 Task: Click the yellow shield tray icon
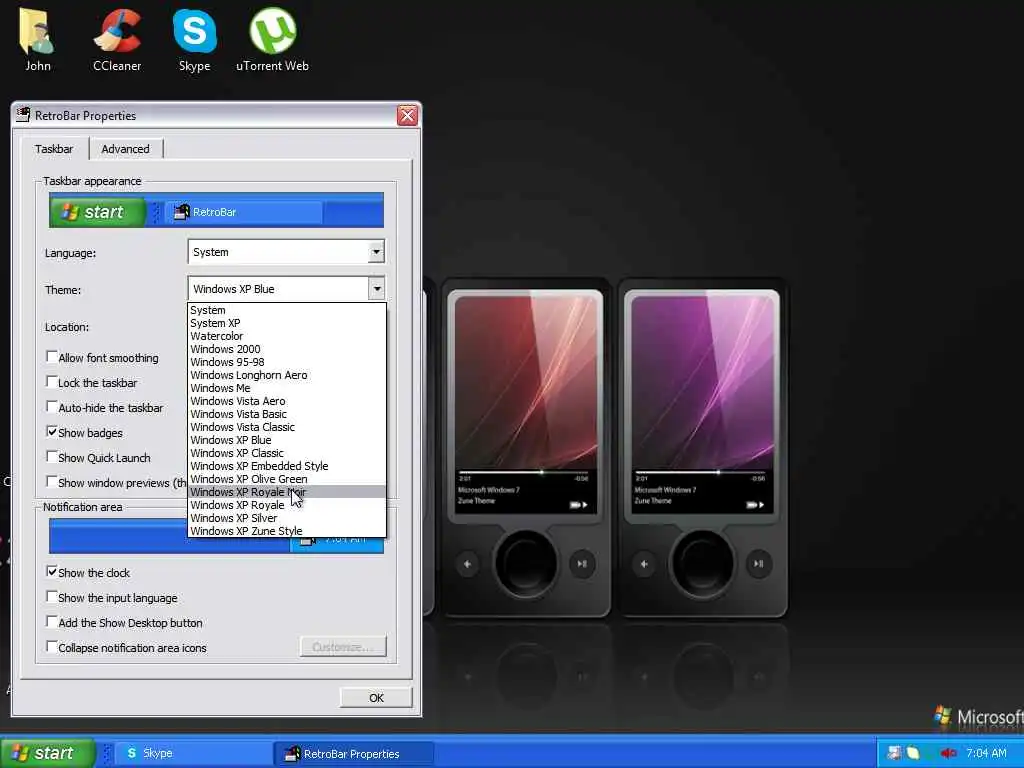pyautogui.click(x=913, y=753)
